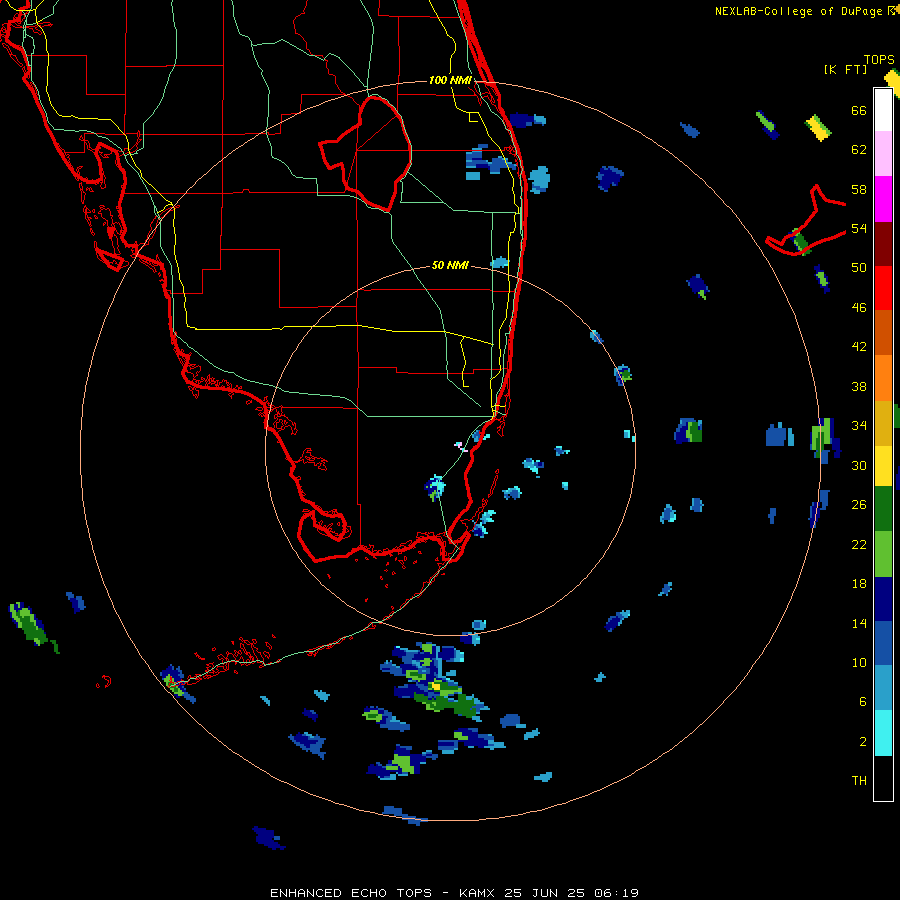
Task: Click the 6 legend scale value
Action: coord(863,702)
